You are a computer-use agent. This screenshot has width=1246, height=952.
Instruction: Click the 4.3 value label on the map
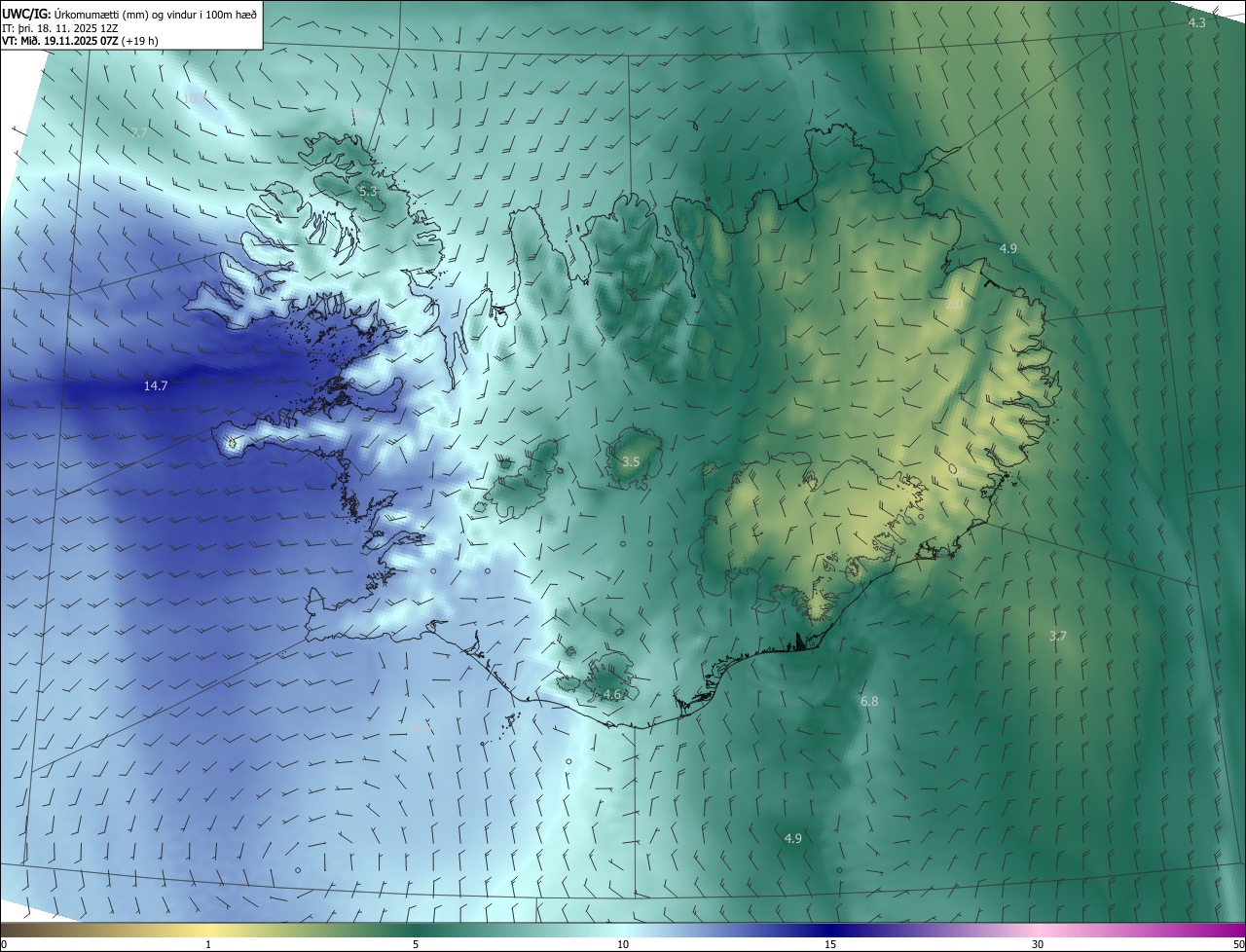coord(1197,22)
